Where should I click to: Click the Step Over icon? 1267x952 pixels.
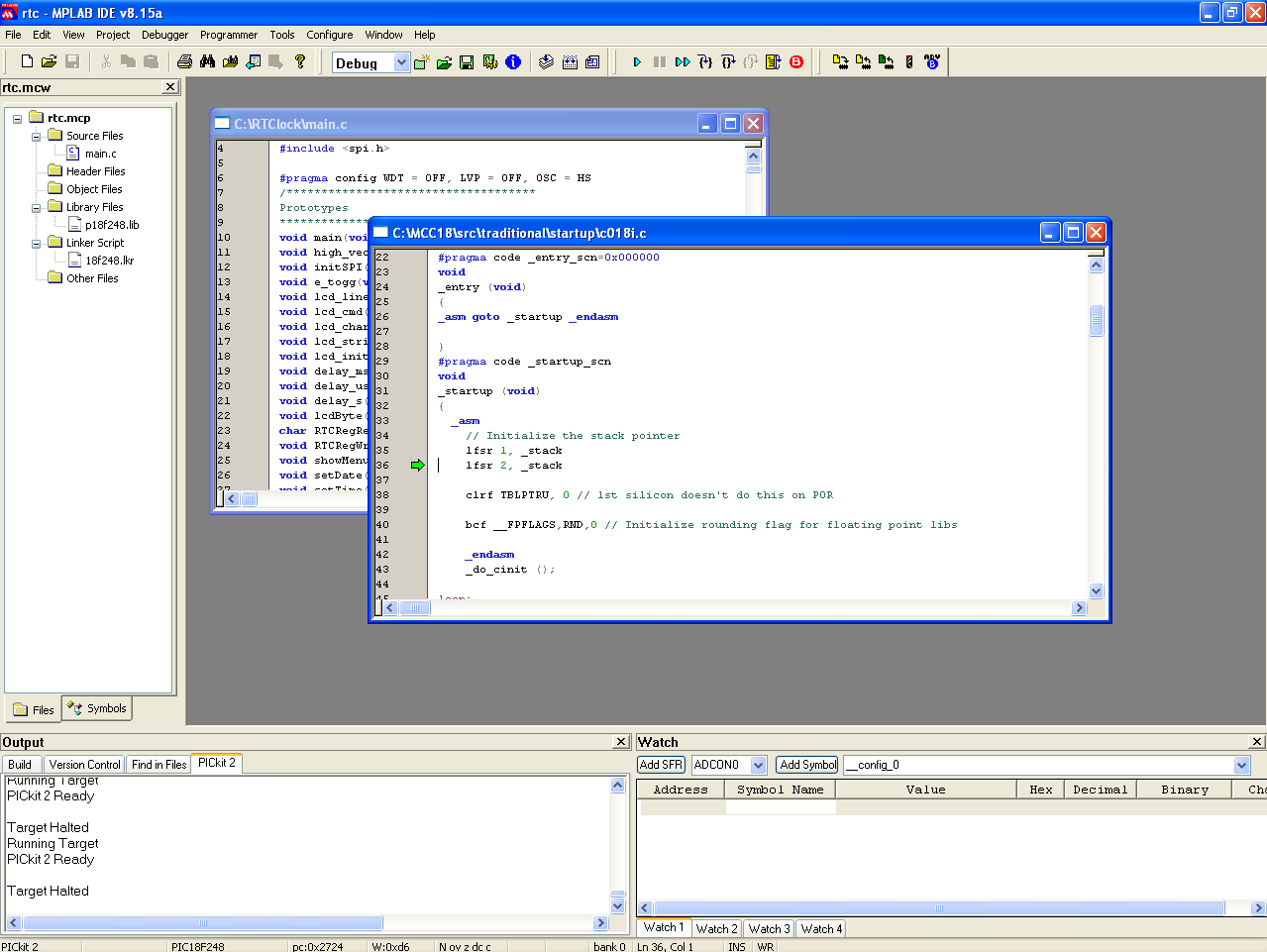pos(728,61)
